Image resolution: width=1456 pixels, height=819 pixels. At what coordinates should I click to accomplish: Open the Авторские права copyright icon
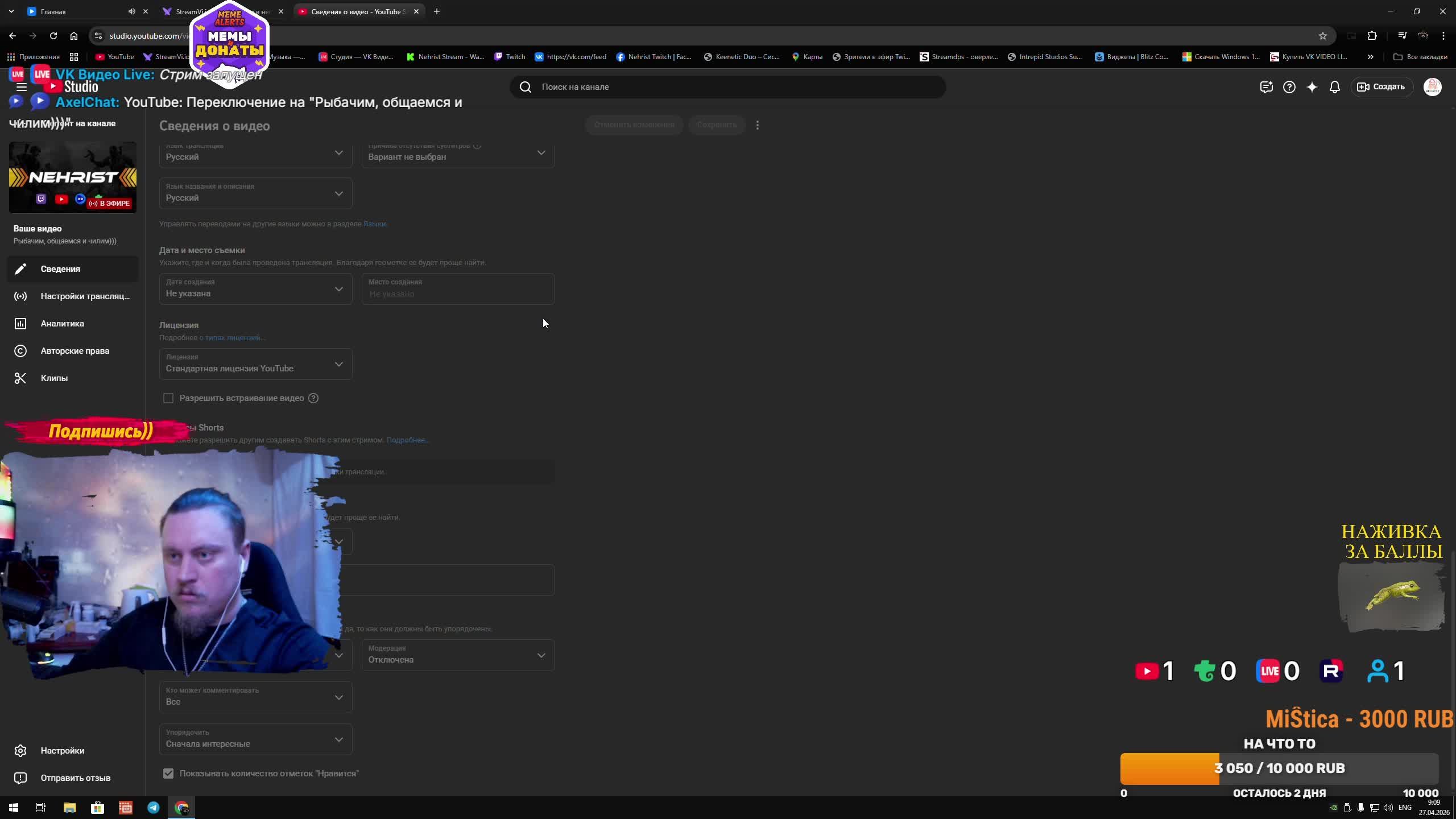point(20,351)
